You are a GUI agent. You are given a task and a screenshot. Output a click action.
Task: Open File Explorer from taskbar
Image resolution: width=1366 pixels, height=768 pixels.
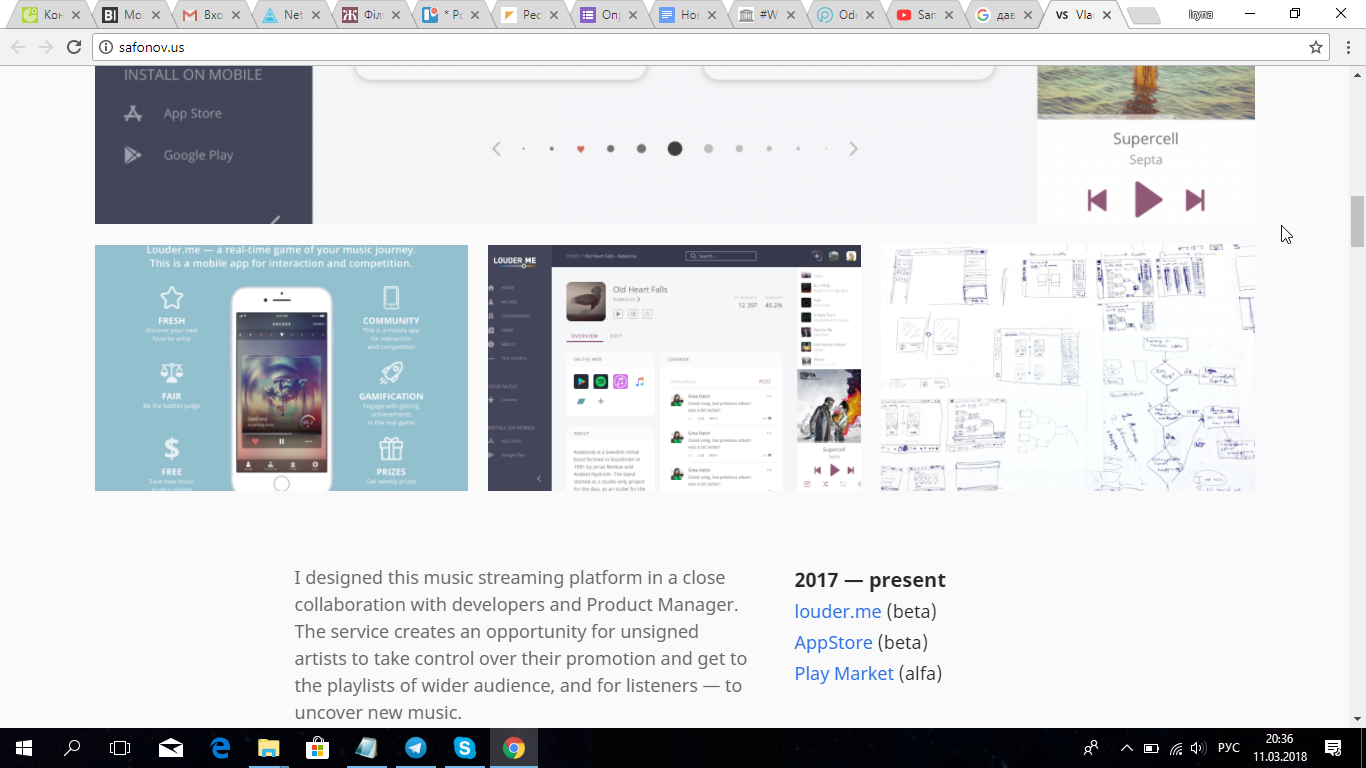[x=269, y=748]
